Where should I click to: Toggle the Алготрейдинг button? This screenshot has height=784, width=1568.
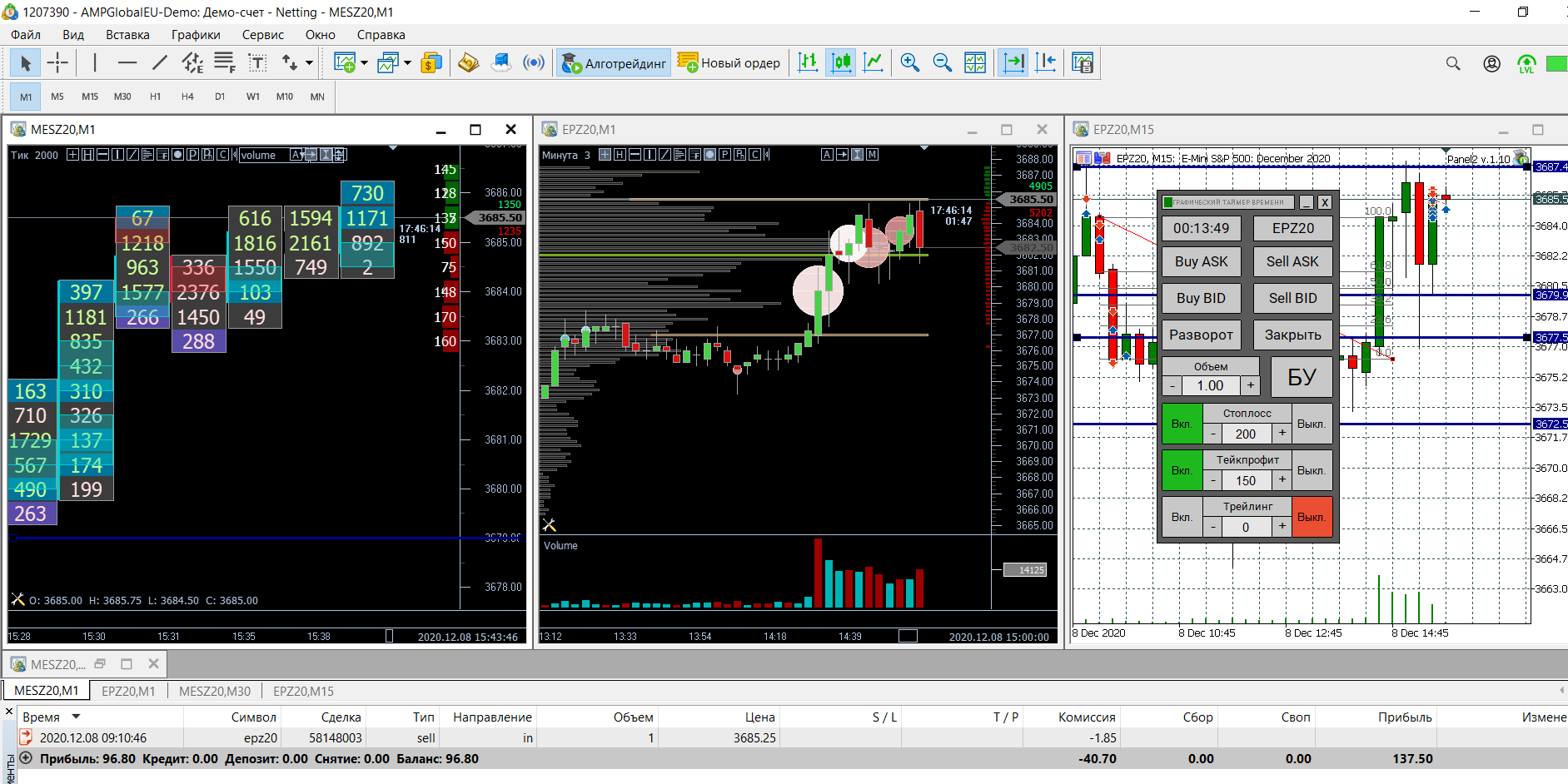pos(614,62)
